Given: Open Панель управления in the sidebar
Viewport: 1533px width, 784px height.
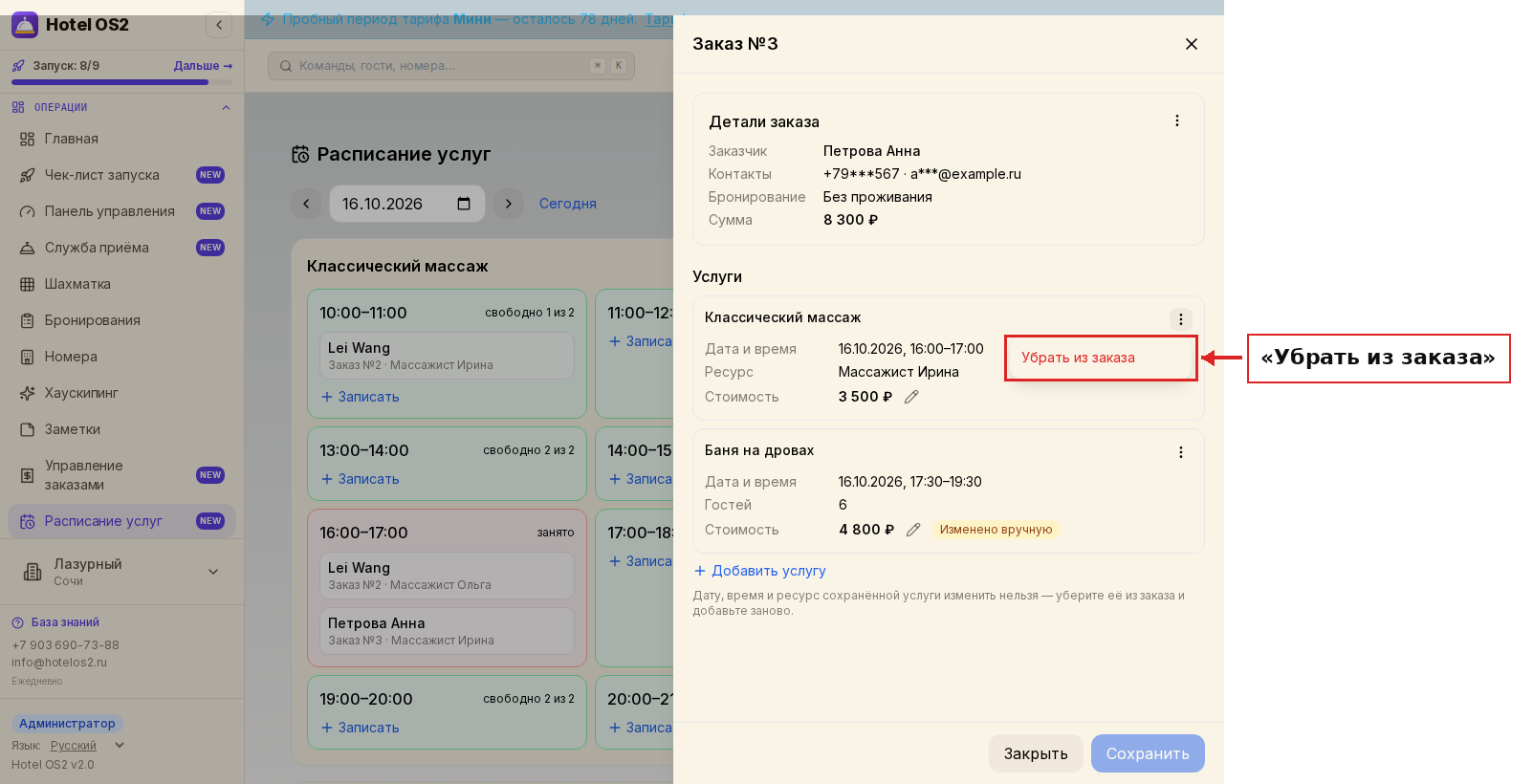Looking at the screenshot, I should pos(121,211).
